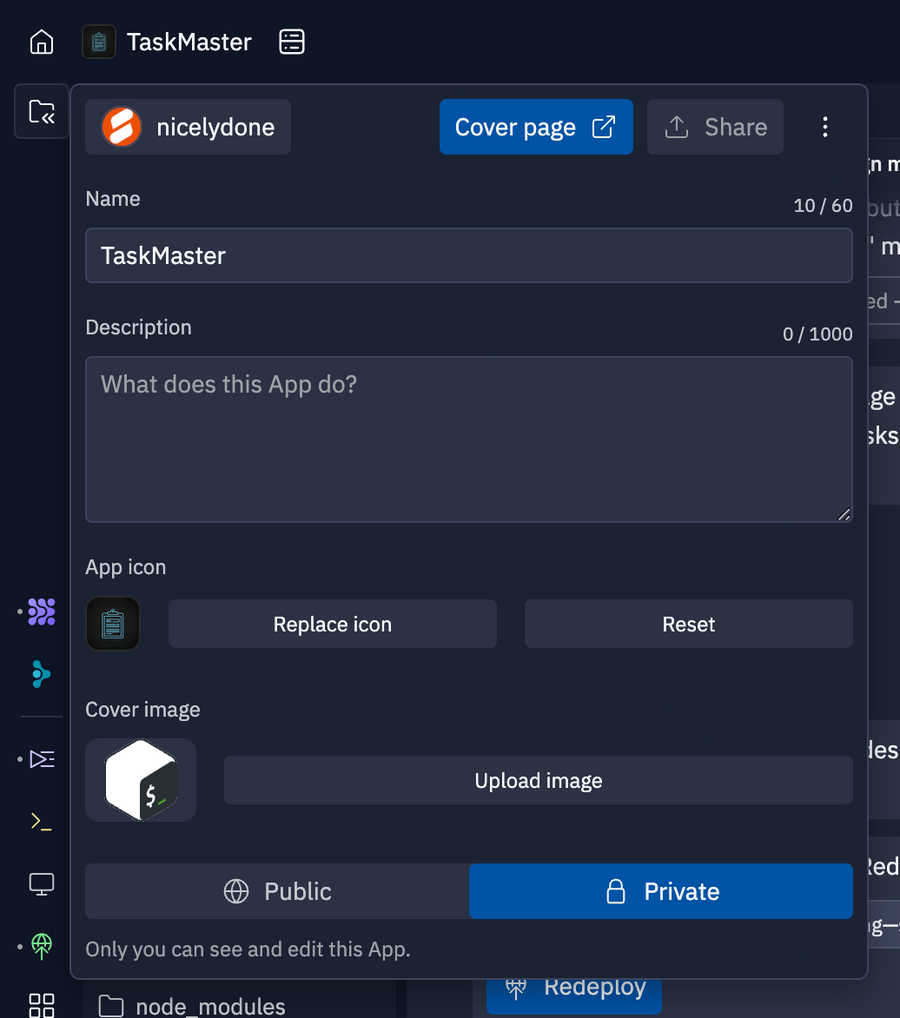Set app visibility to Public
Image resolution: width=900 pixels, height=1018 pixels.
(277, 891)
